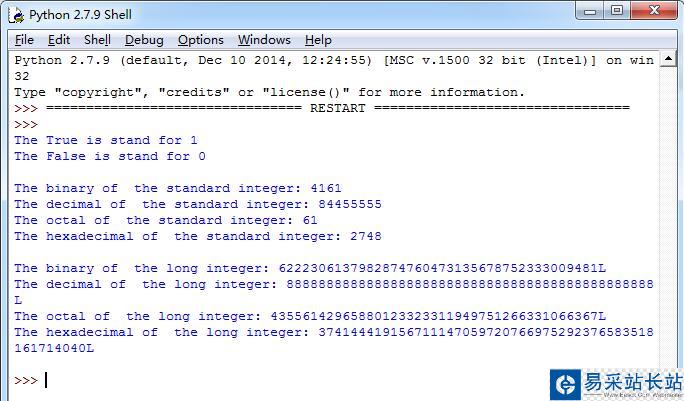Click the 'The True is stand for 1' line
Image resolution: width=684 pixels, height=401 pixels.
[106, 140]
